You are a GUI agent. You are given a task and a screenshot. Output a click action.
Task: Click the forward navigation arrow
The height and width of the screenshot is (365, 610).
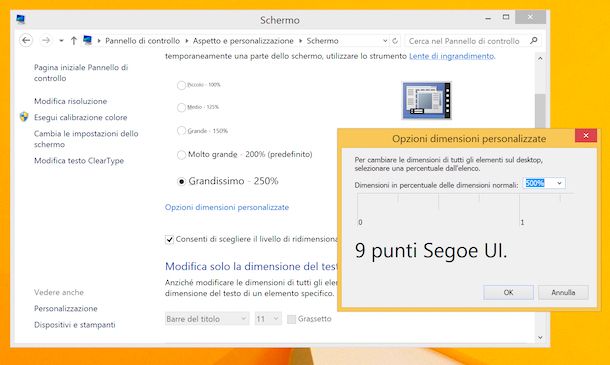click(x=46, y=40)
